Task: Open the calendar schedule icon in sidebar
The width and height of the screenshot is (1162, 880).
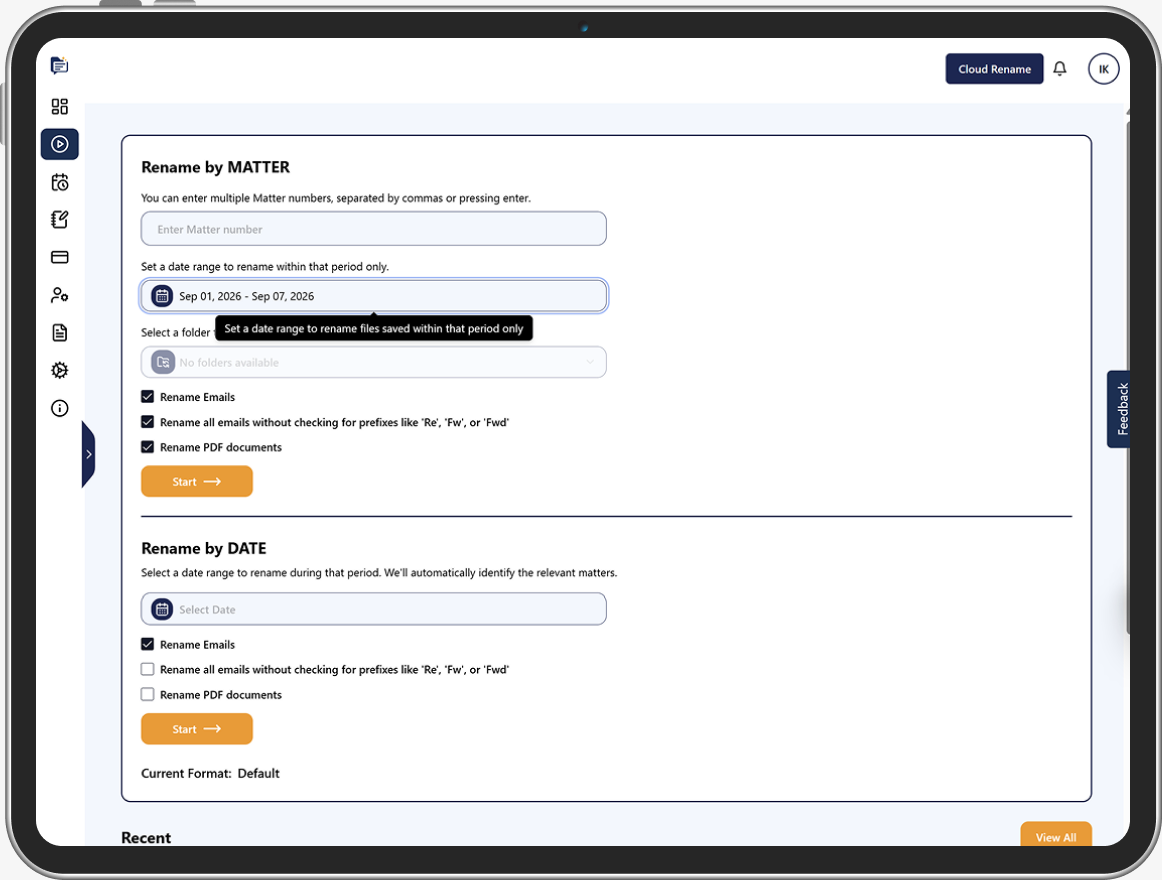Action: [x=59, y=182]
